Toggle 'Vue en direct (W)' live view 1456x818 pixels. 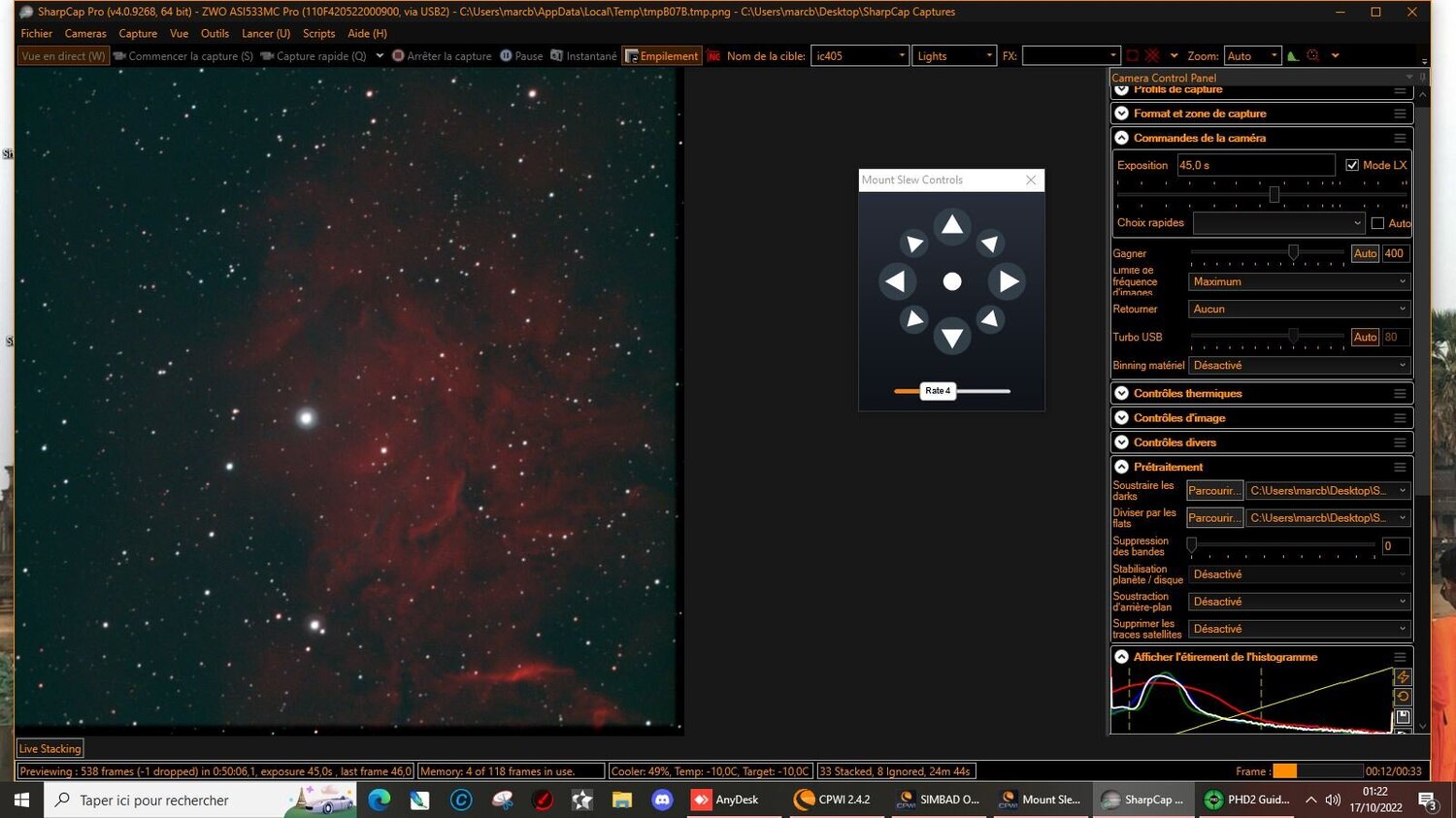[63, 56]
